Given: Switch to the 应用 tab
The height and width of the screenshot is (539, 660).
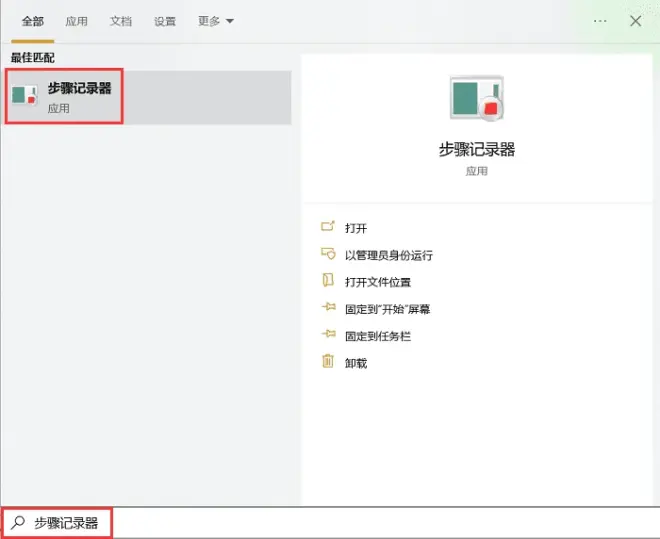Looking at the screenshot, I should point(77,21).
